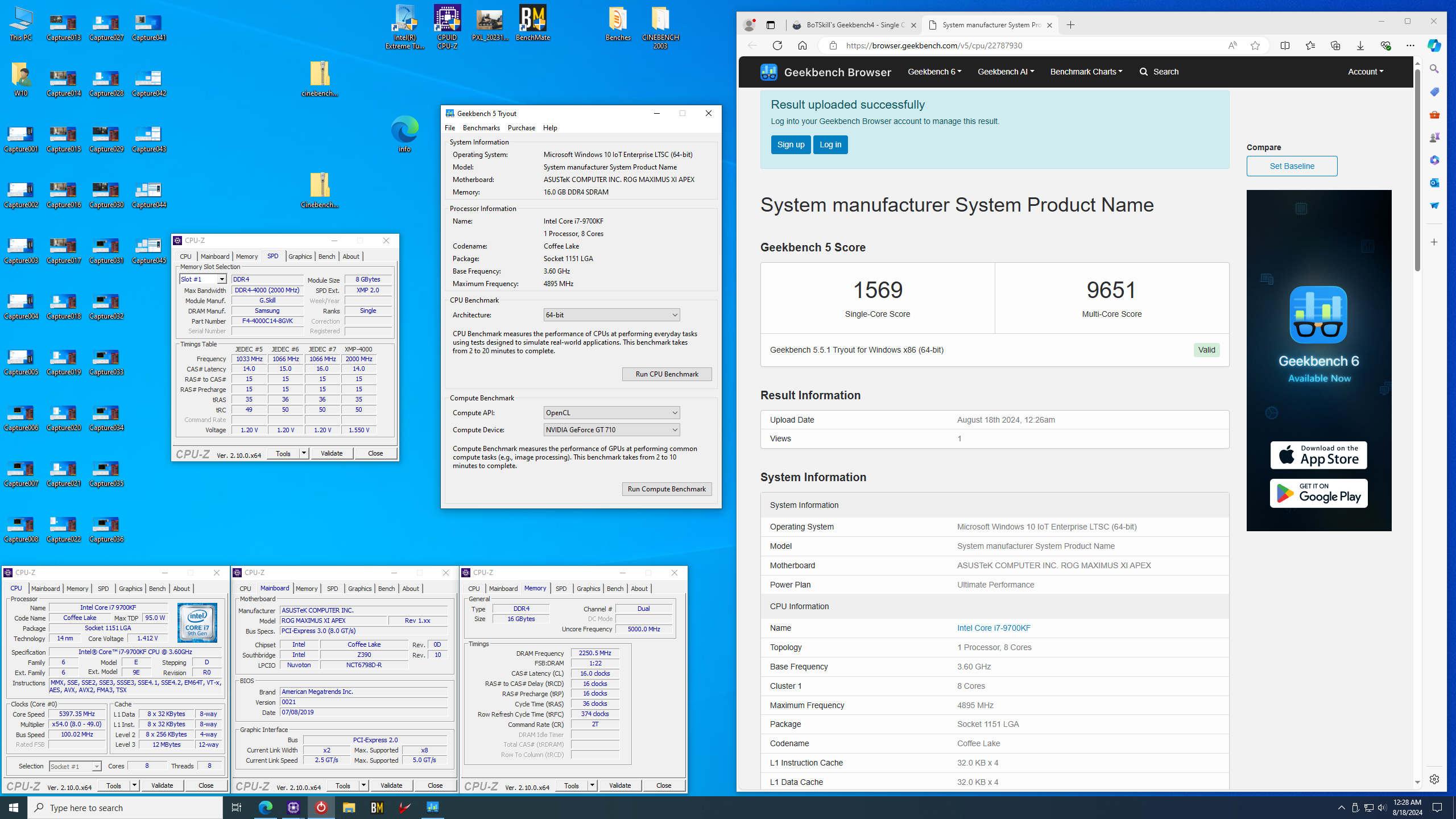Click Run Compute Benchmark button
The height and width of the screenshot is (819, 1456).
[x=667, y=489]
